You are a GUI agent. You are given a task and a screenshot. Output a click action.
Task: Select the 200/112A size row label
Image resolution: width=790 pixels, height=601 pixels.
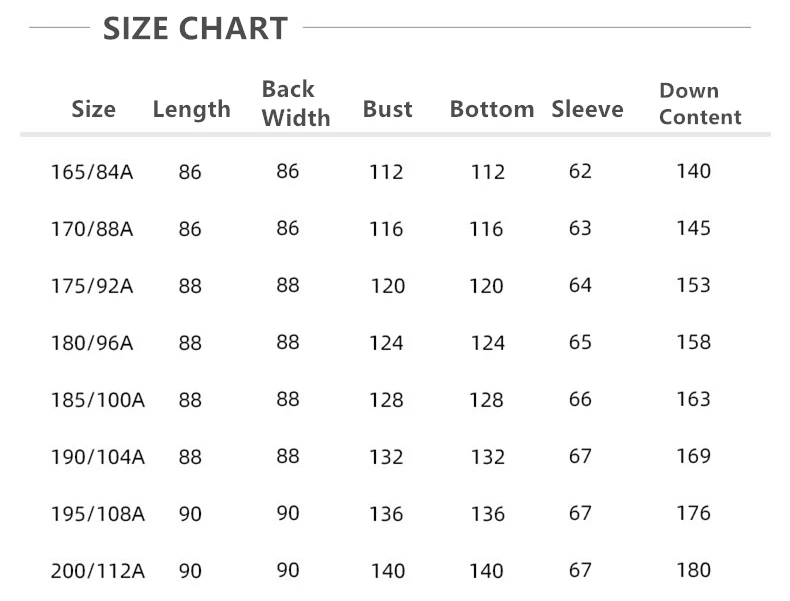(x=98, y=571)
